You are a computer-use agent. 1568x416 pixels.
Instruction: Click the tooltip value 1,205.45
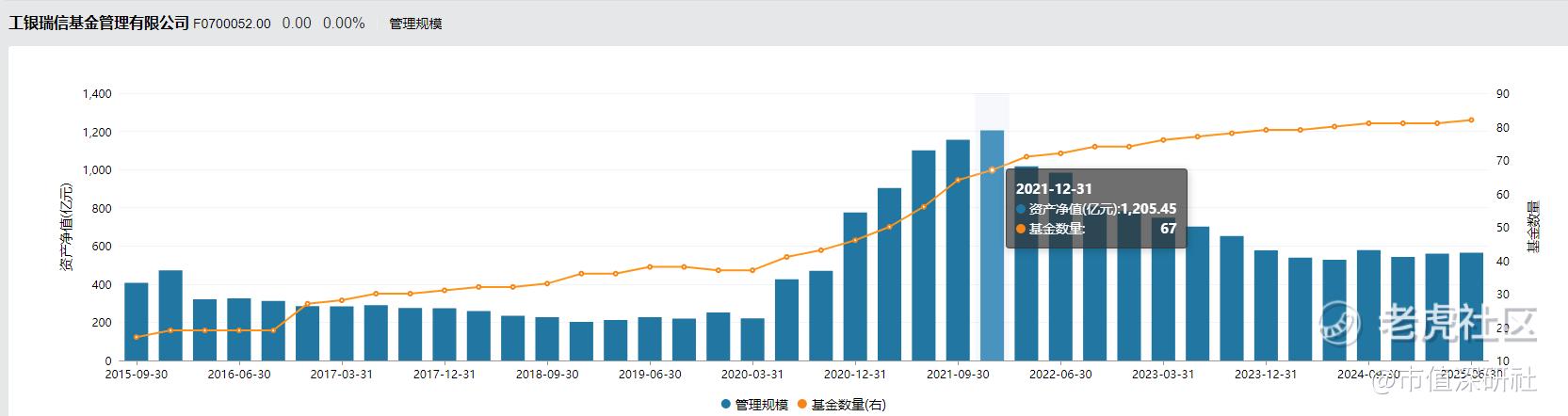[x=1148, y=209]
